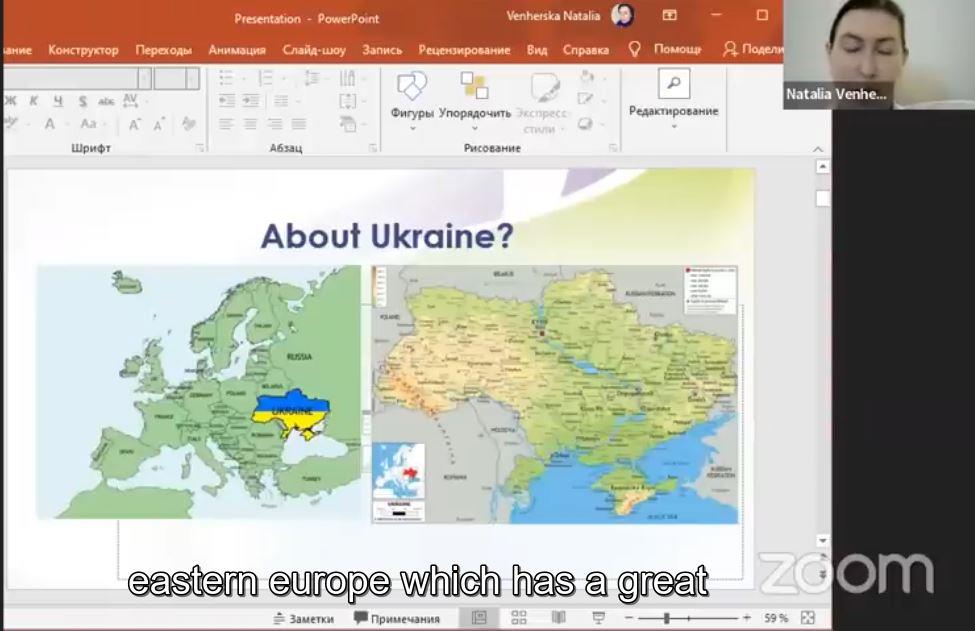Switch to Reading view icon
975x631 pixels.
(558, 617)
